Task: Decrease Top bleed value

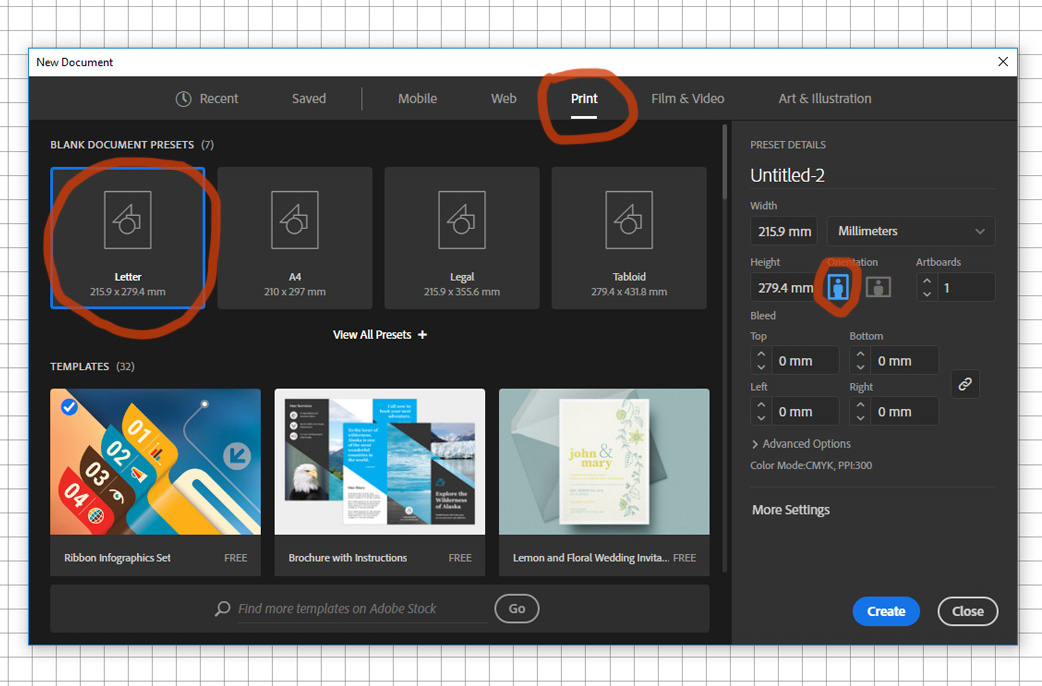Action: point(761,367)
